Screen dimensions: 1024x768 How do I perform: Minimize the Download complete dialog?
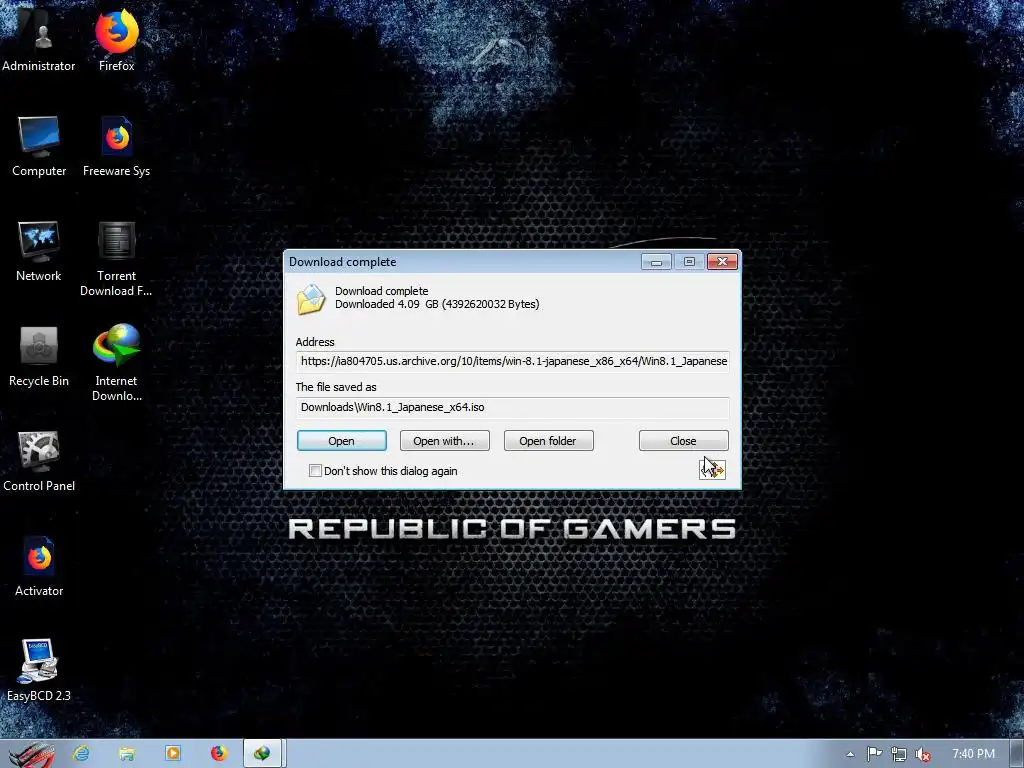(656, 262)
